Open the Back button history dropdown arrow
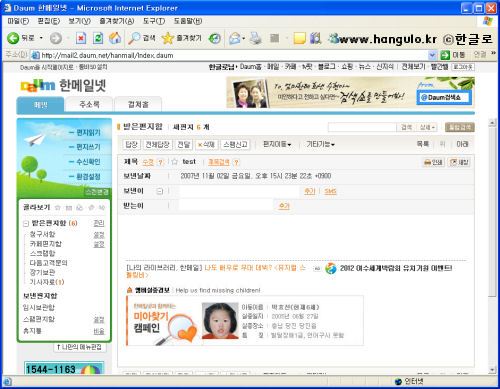 (x=41, y=38)
